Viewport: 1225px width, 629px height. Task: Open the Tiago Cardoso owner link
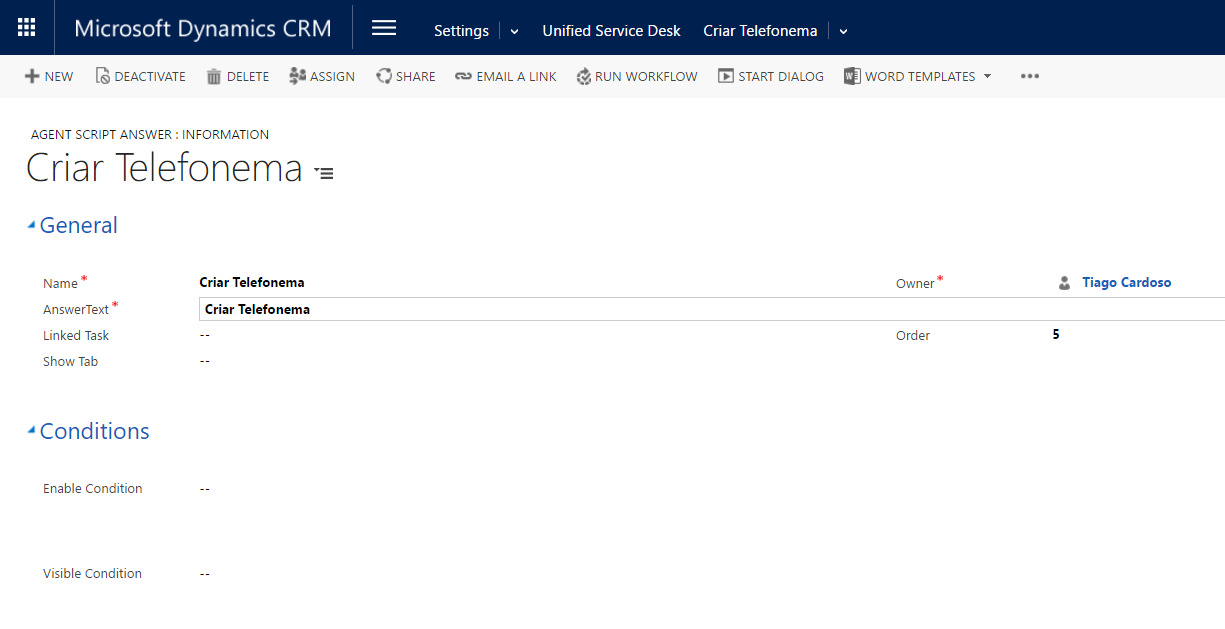click(x=1126, y=283)
